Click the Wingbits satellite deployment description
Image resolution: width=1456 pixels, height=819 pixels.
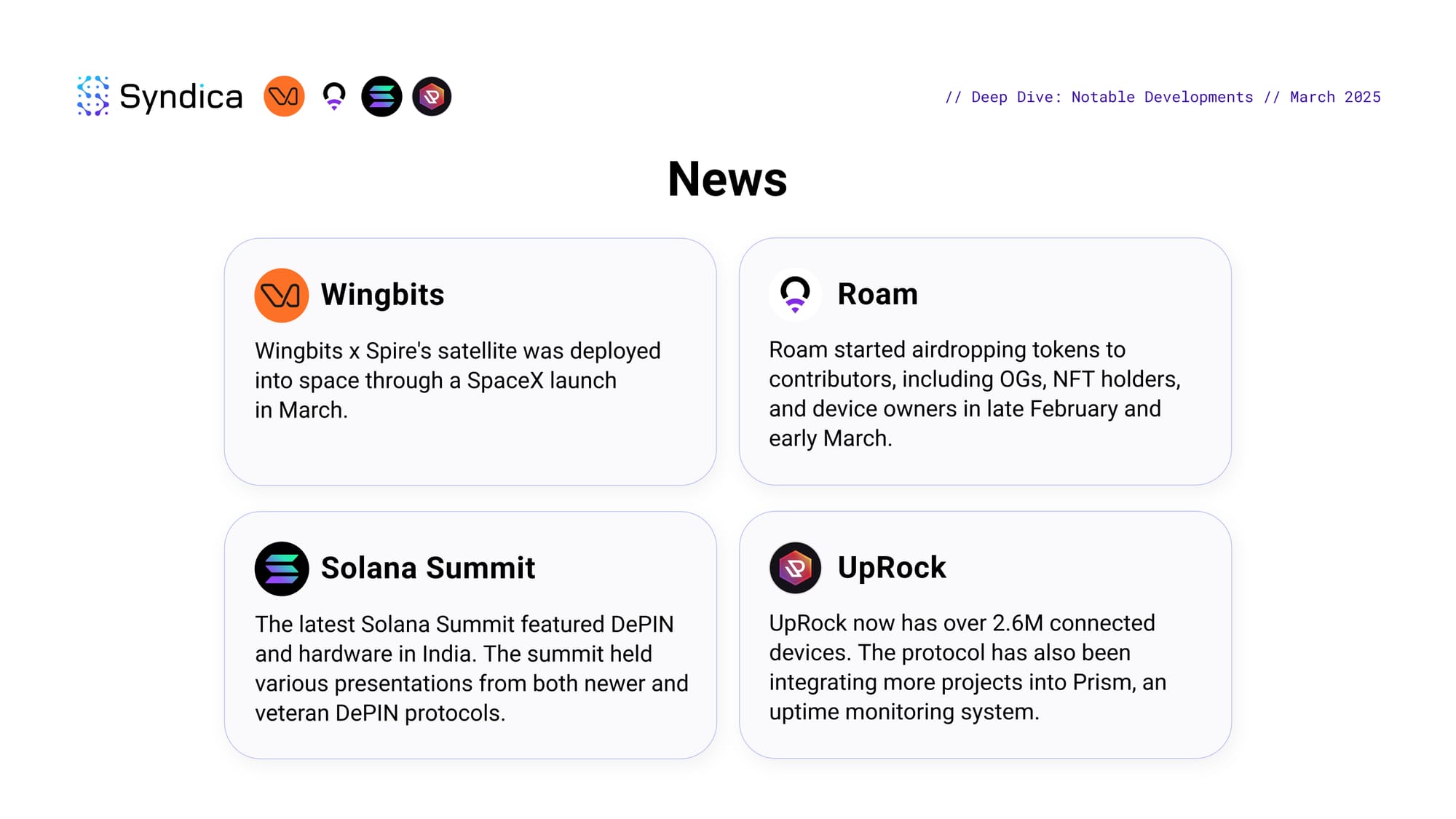pyautogui.click(x=457, y=380)
